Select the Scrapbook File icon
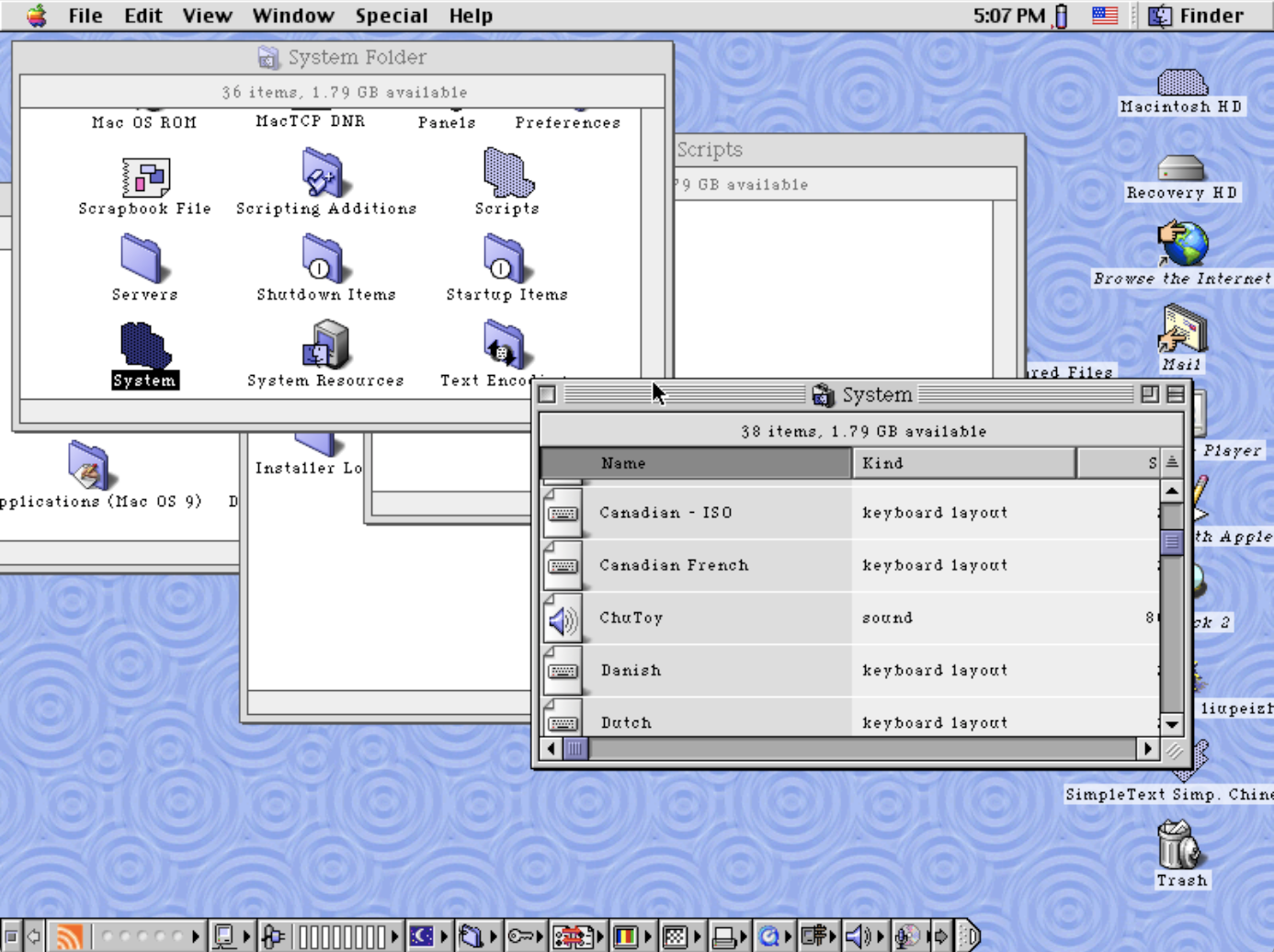The height and width of the screenshot is (952, 1274). point(145,177)
